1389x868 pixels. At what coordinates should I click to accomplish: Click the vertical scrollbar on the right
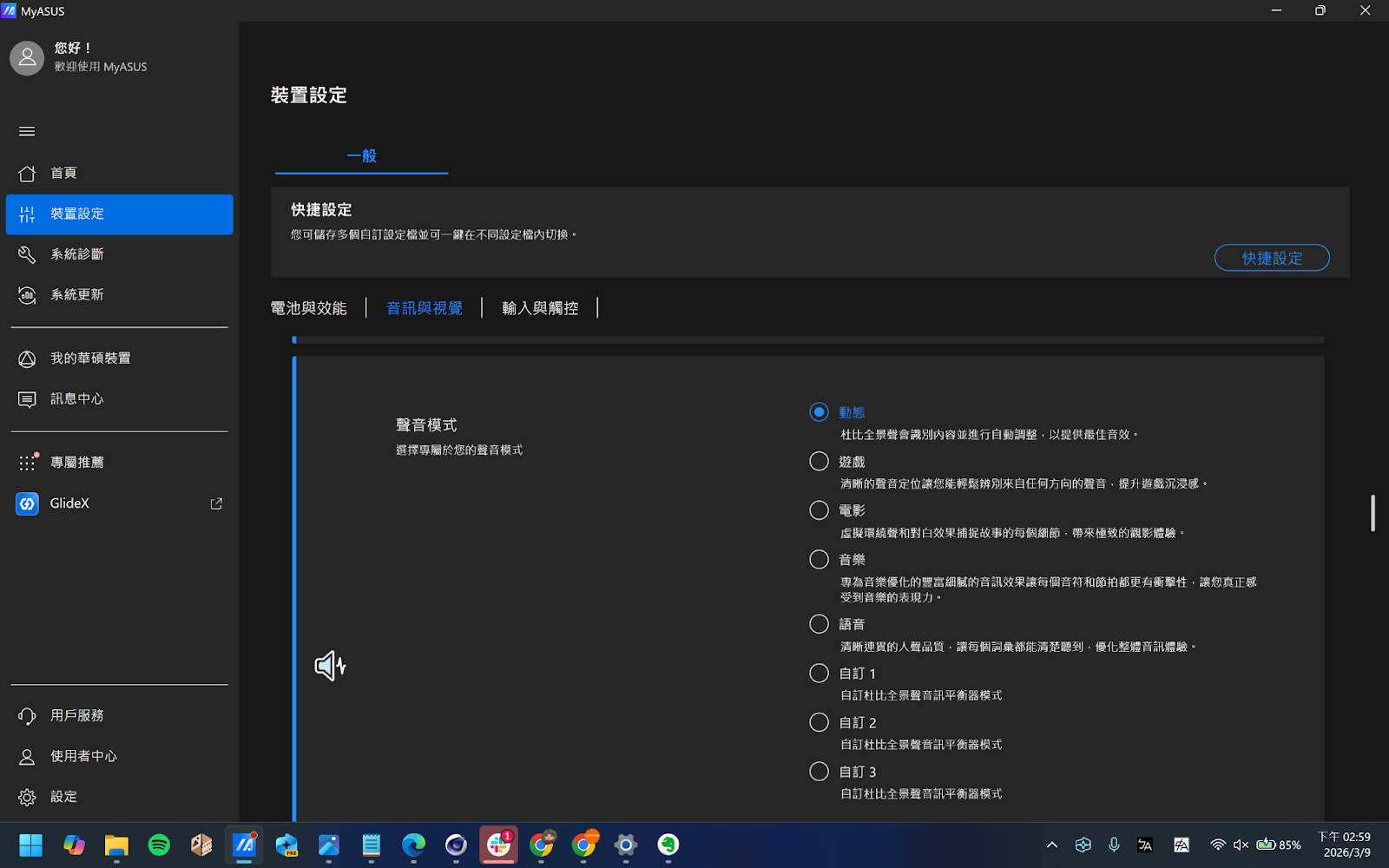pos(1373,513)
